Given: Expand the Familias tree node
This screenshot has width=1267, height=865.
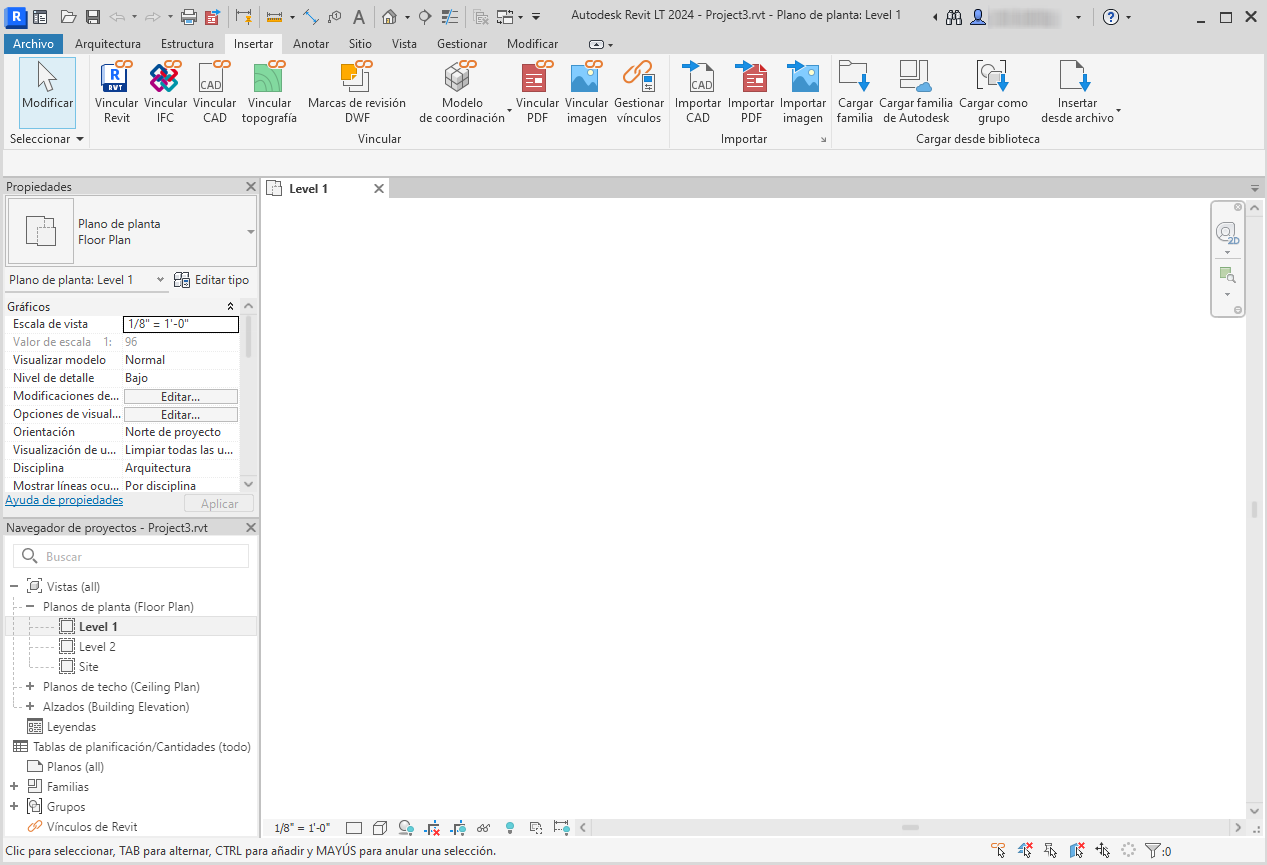Looking at the screenshot, I should [x=14, y=787].
